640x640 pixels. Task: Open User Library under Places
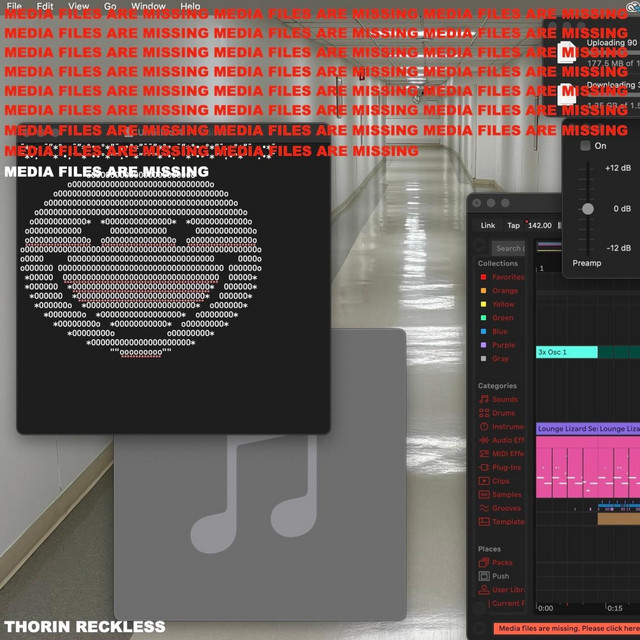(501, 590)
